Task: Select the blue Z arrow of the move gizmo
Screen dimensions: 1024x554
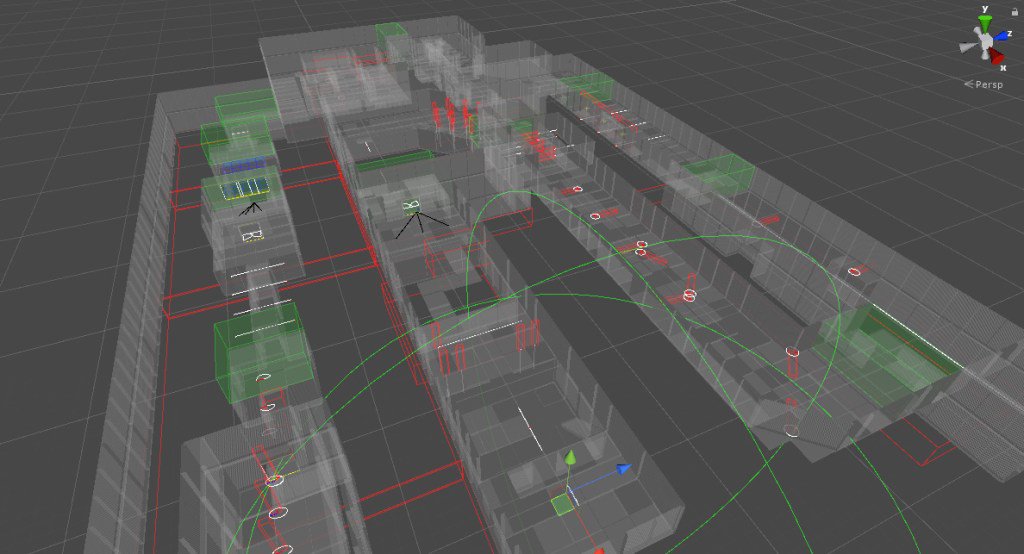Action: pos(624,468)
